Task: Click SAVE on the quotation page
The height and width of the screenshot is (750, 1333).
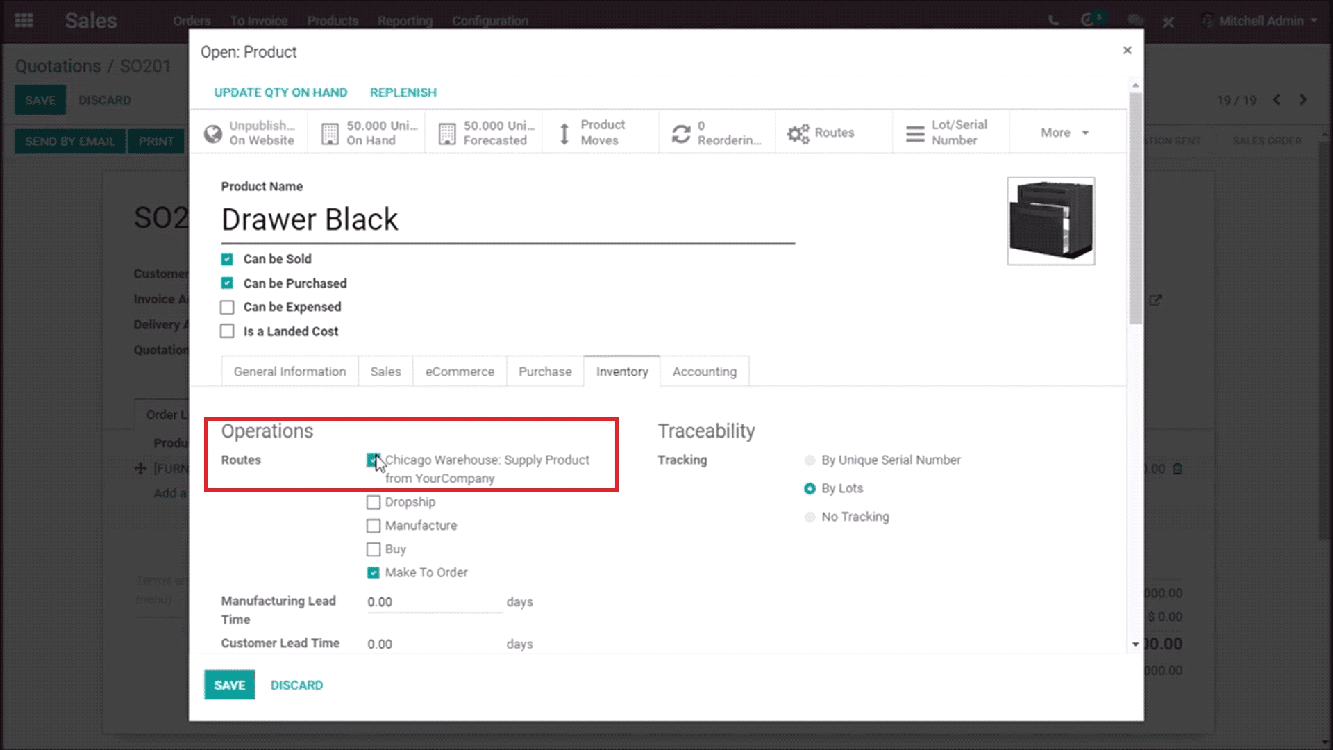Action: tap(40, 100)
